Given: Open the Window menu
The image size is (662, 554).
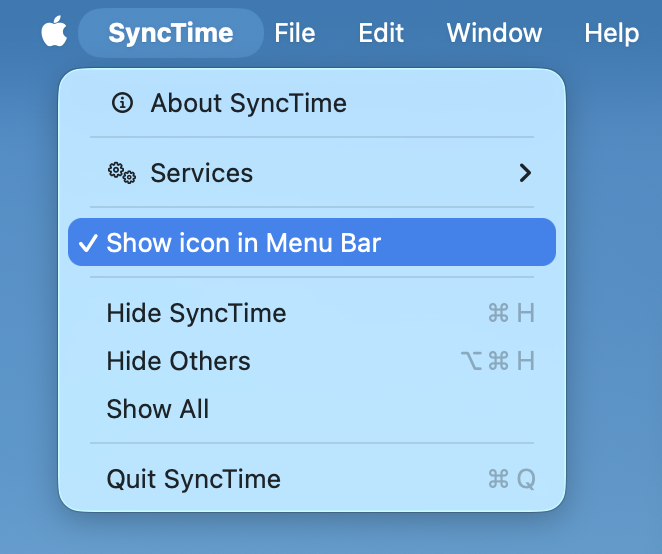Looking at the screenshot, I should (x=494, y=33).
